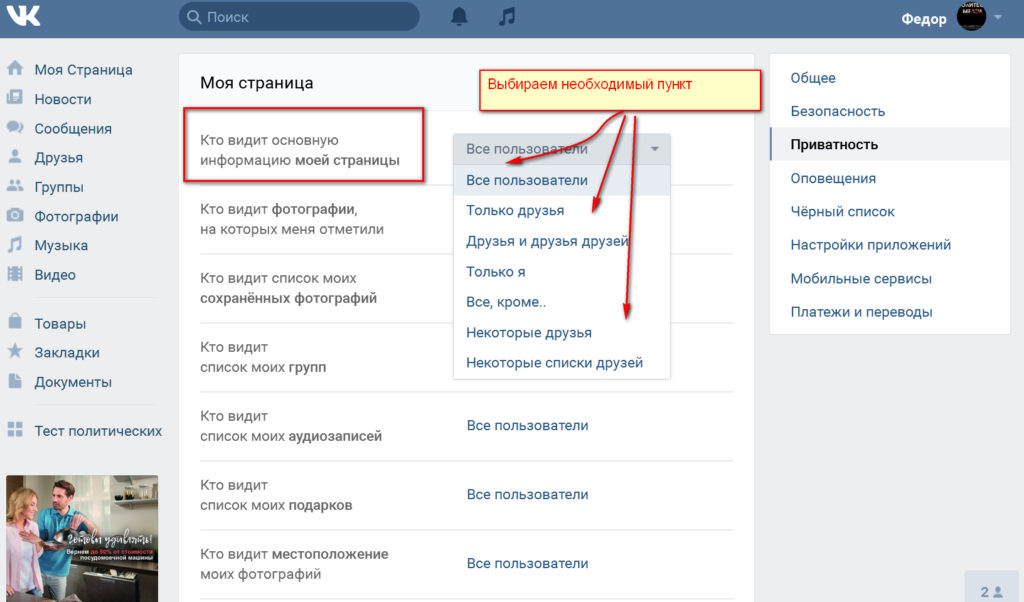Select Все, кроме.. option
The image size is (1024, 602).
[562, 302]
